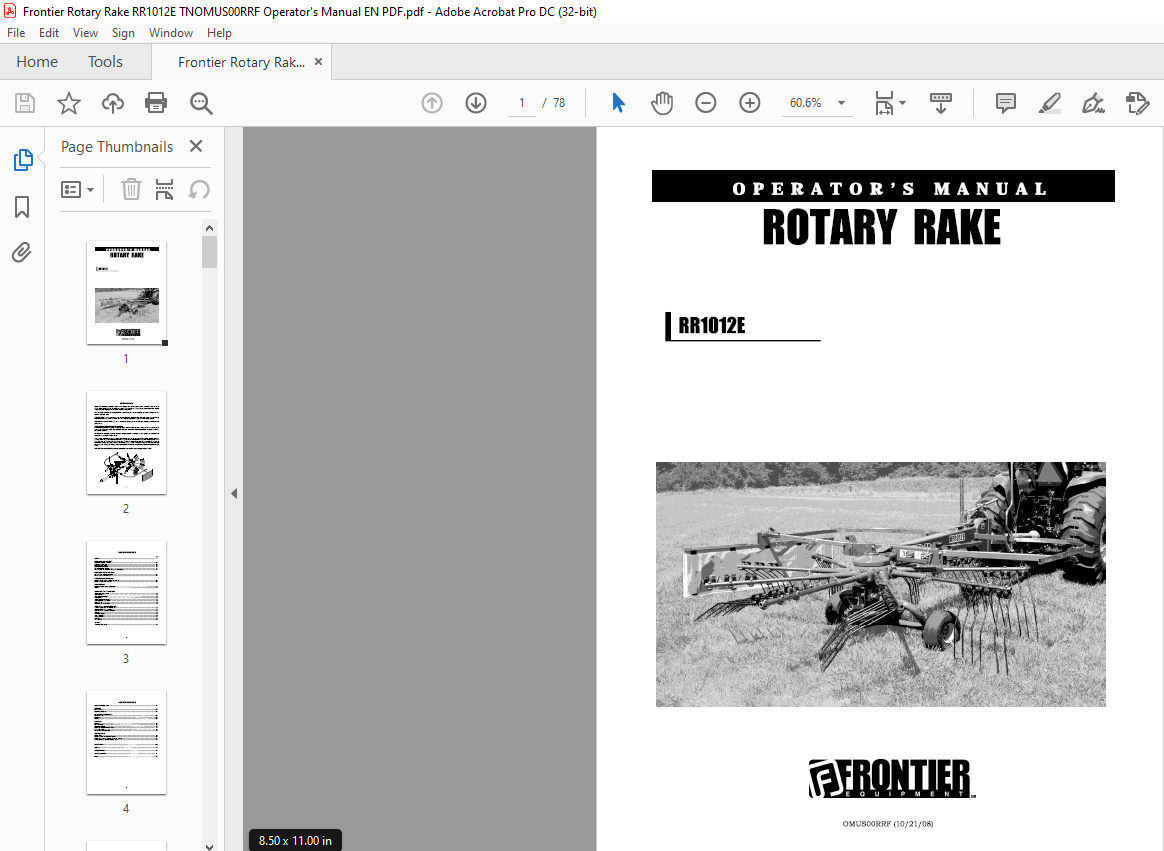Click the fit page width icon

pos(884,103)
